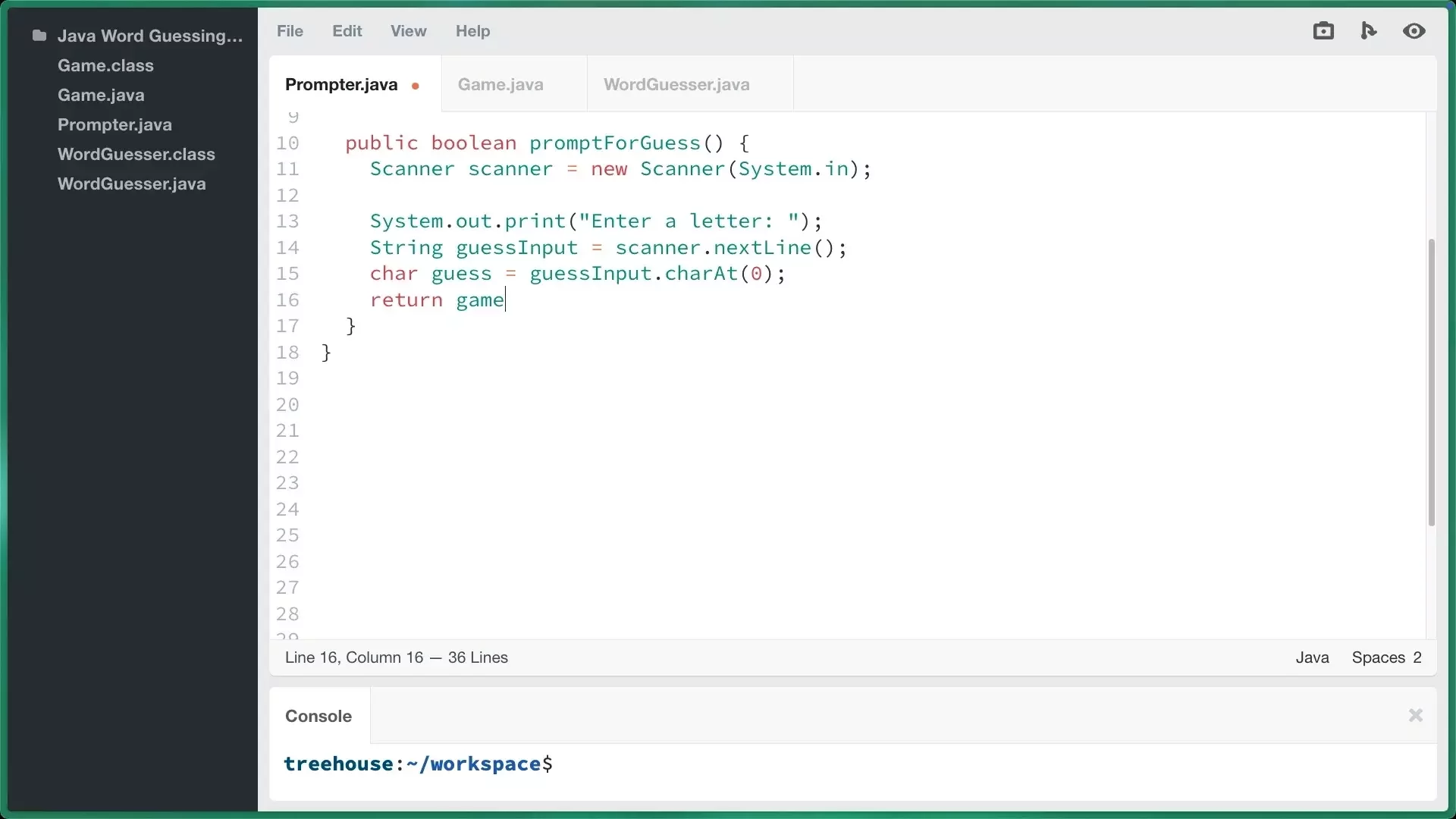This screenshot has width=1456, height=819.
Task: Click the Java language indicator in status bar
Action: point(1312,657)
